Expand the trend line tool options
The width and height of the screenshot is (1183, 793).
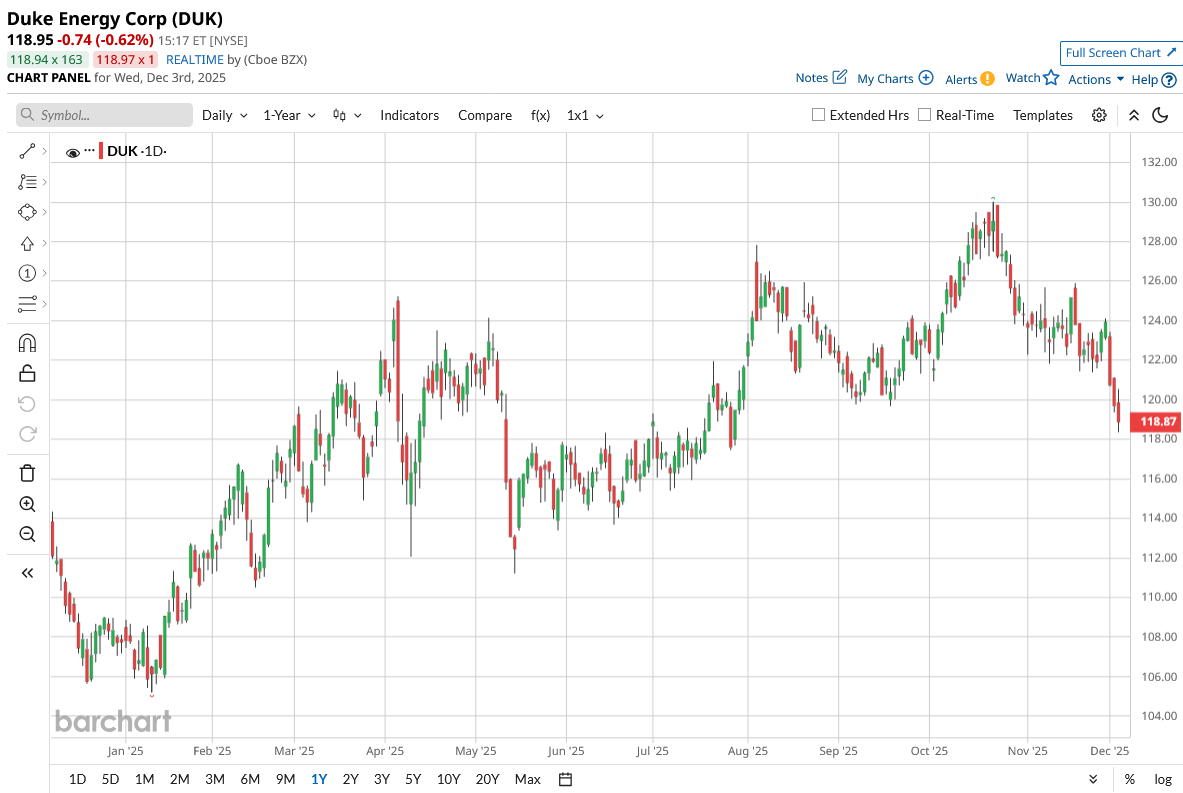point(45,152)
